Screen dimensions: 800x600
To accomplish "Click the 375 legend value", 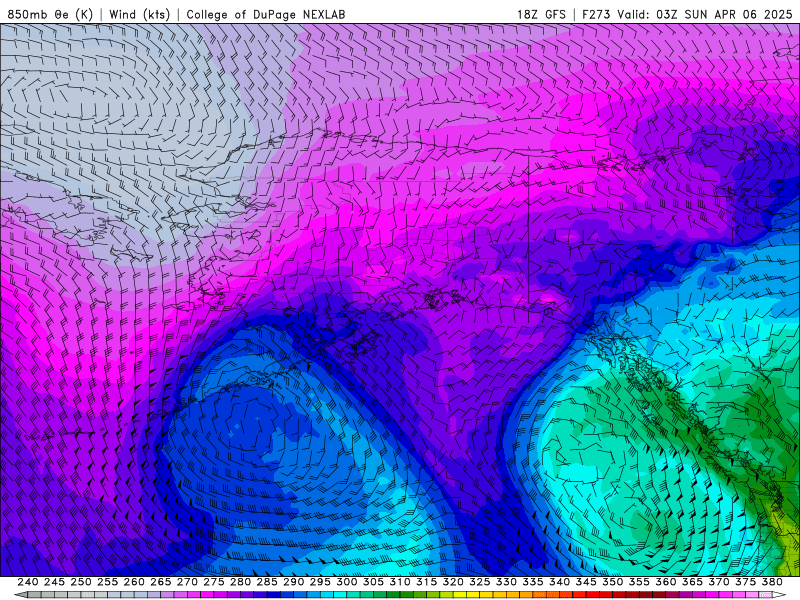I will point(745,582).
